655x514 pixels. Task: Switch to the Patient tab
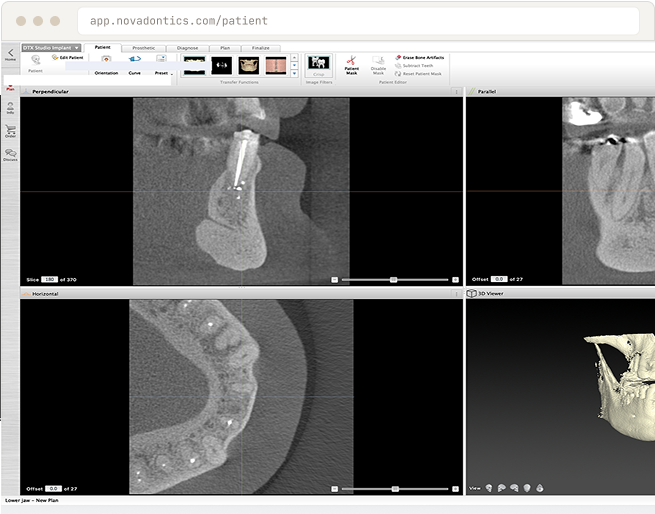(103, 47)
